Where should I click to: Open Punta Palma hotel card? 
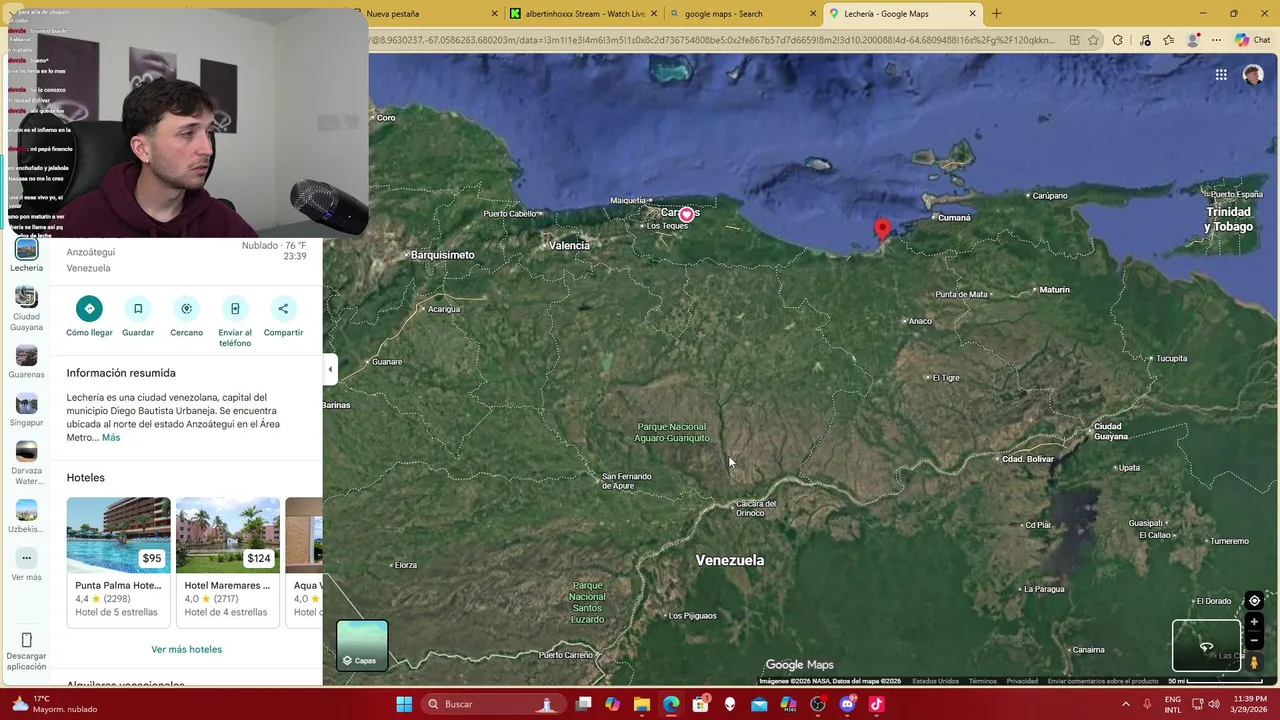118,561
